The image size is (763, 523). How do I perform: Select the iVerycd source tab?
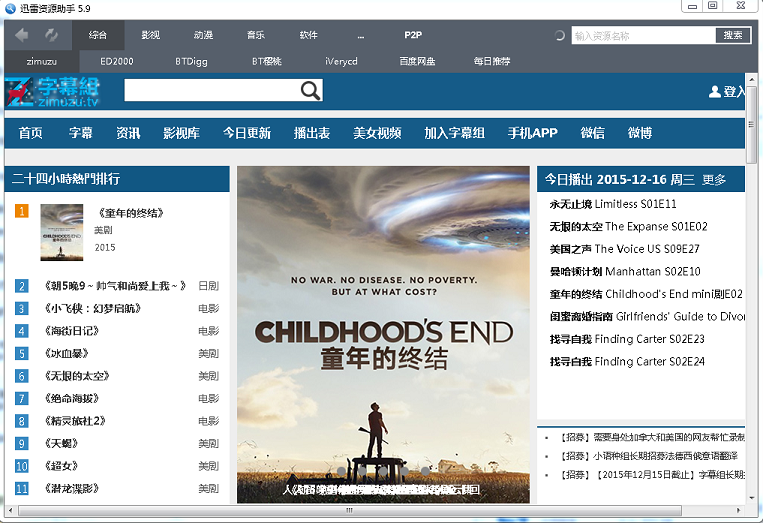pos(341,61)
